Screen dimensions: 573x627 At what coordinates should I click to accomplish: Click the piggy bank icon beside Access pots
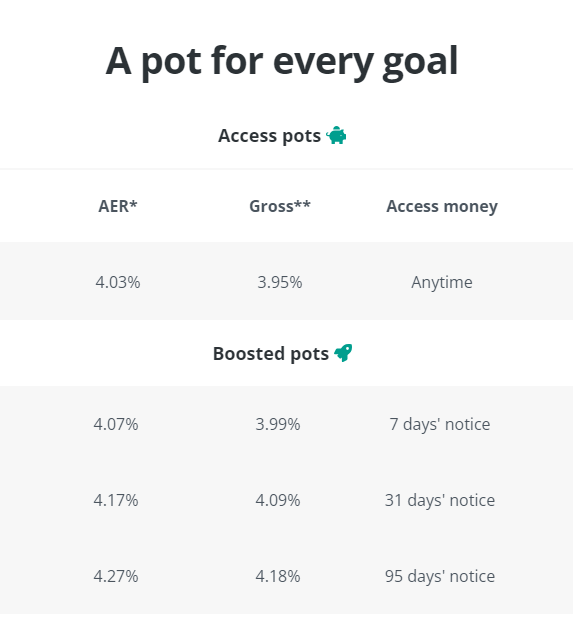[x=336, y=135]
